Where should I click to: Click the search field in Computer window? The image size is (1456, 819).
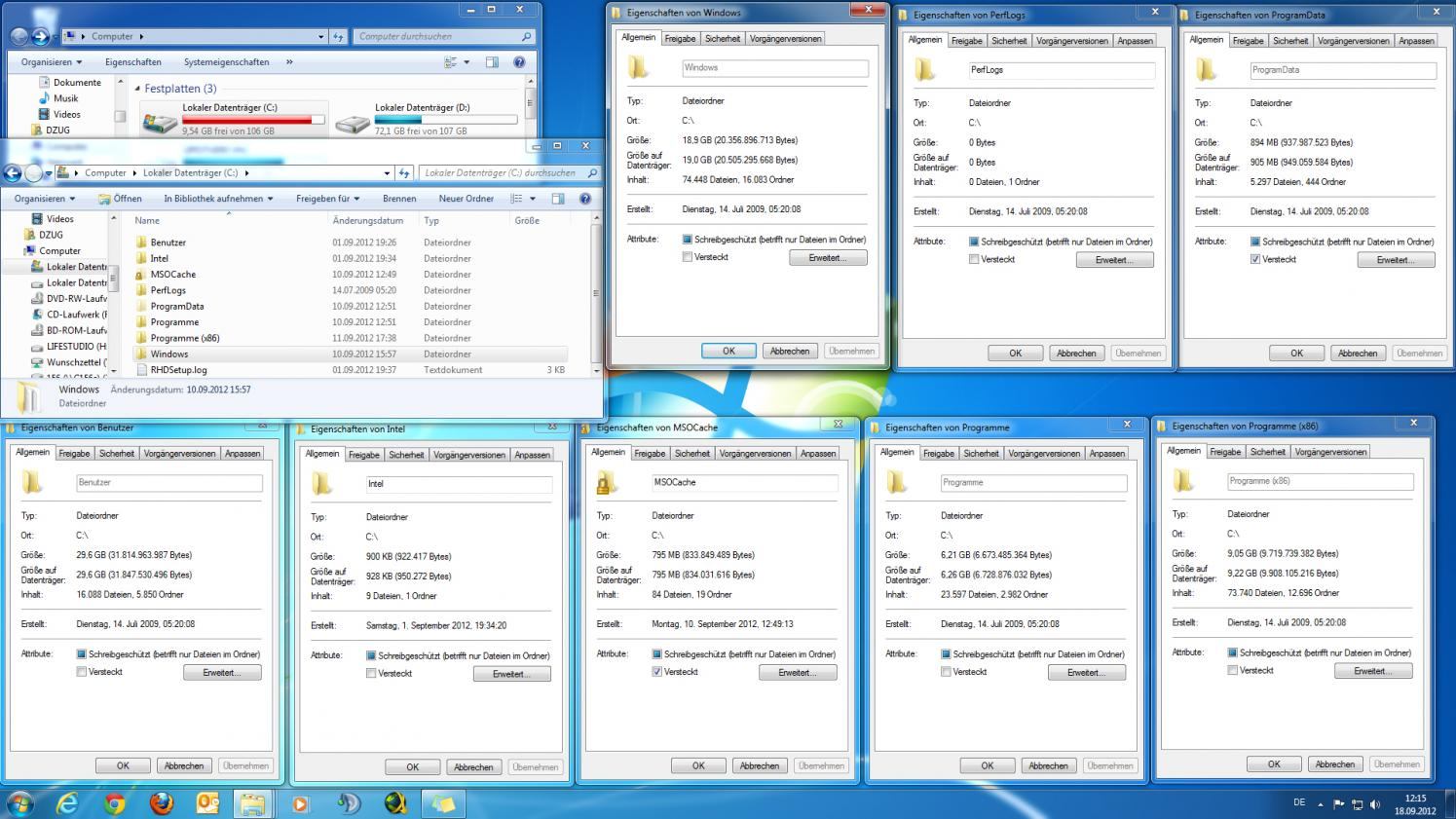(444, 37)
